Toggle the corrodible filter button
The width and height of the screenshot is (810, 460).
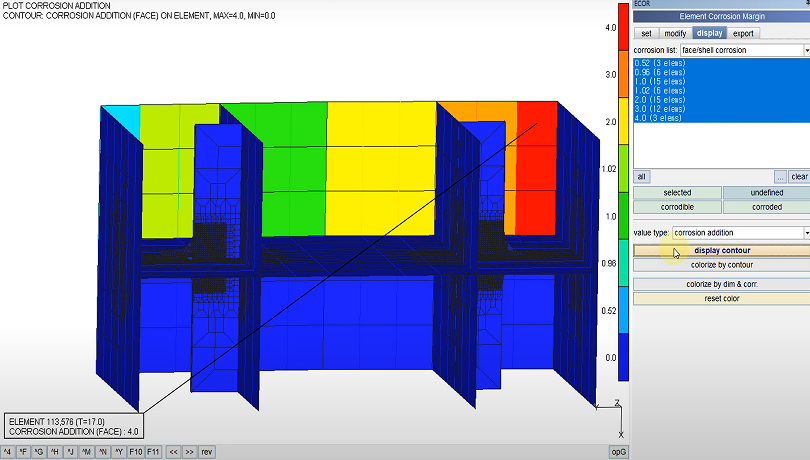tap(677, 206)
